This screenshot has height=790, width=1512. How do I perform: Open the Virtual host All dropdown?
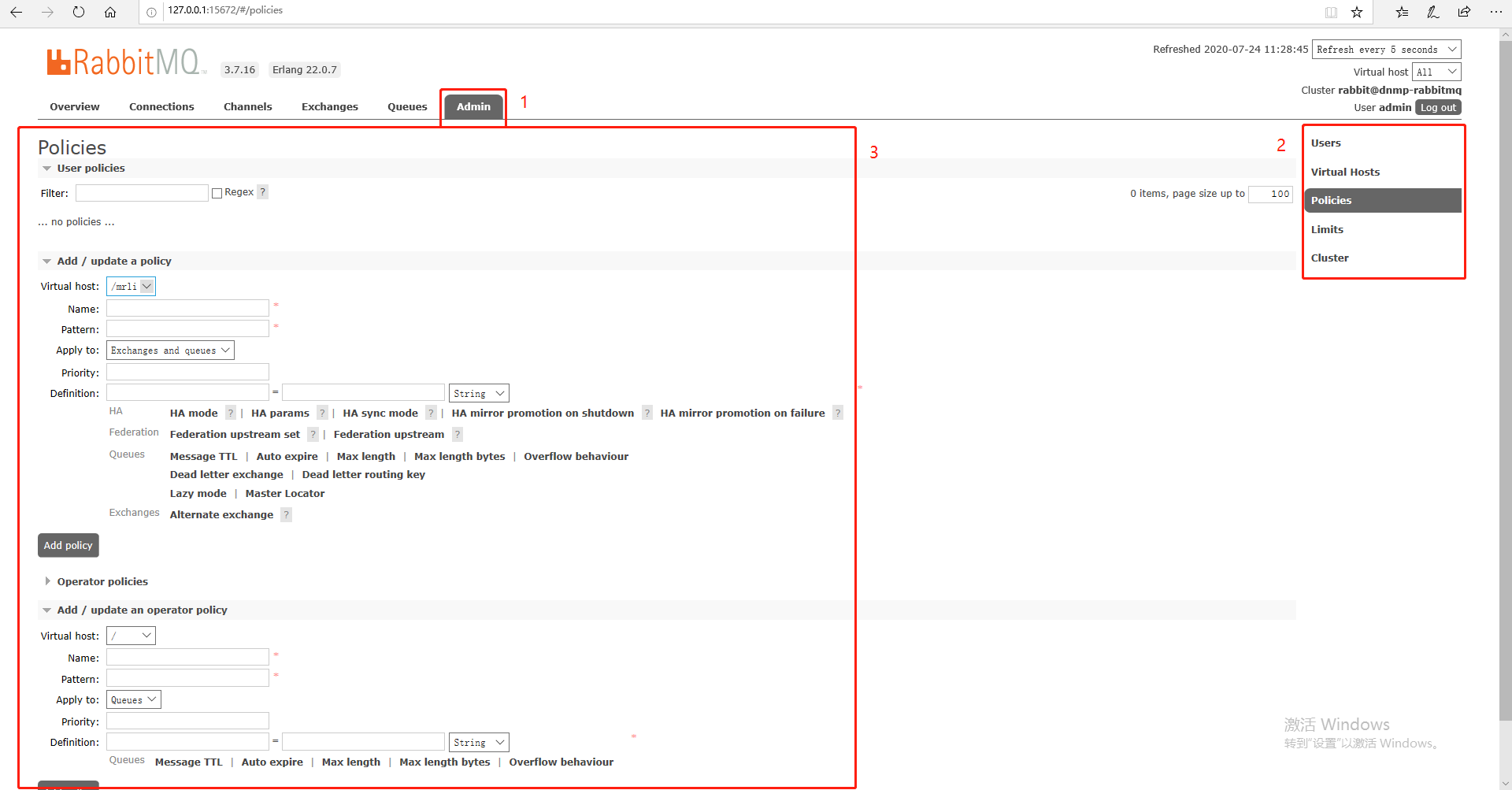pyautogui.click(x=1436, y=72)
